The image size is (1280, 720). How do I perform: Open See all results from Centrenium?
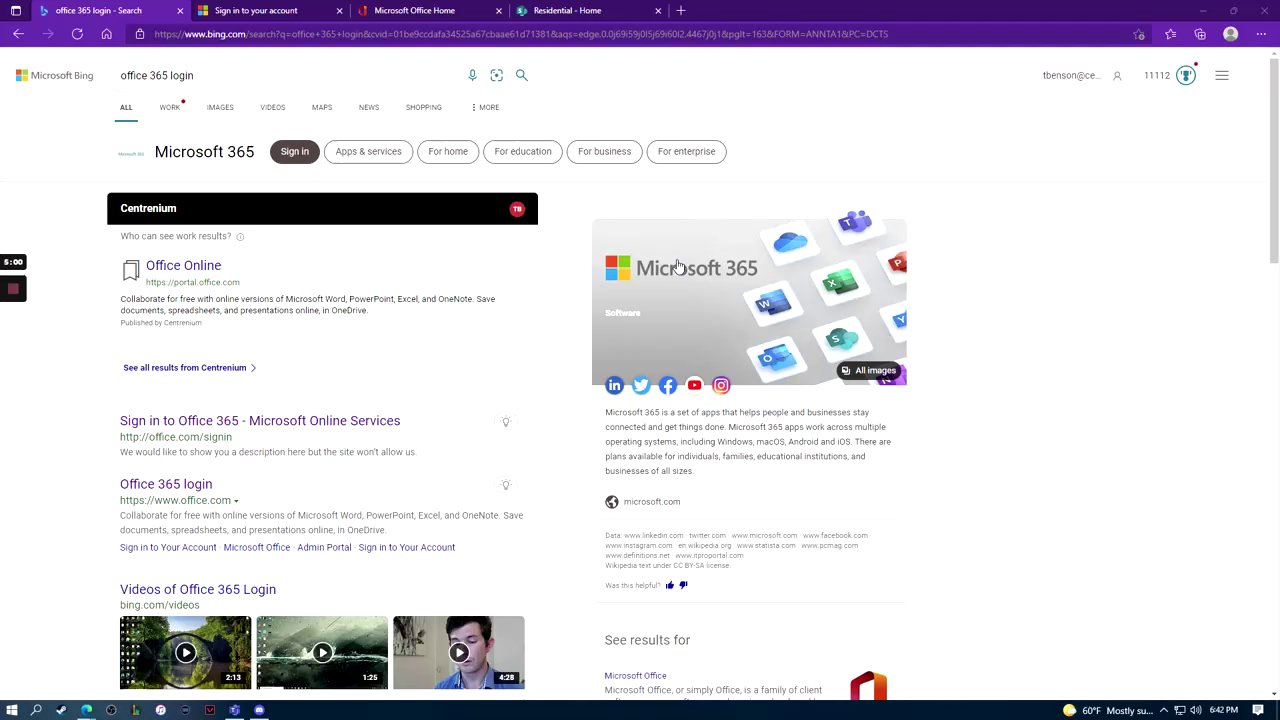pos(189,368)
